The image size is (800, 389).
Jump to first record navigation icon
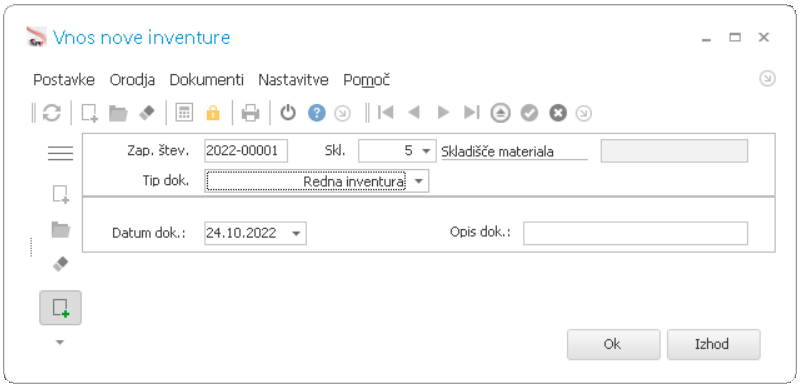click(386, 113)
